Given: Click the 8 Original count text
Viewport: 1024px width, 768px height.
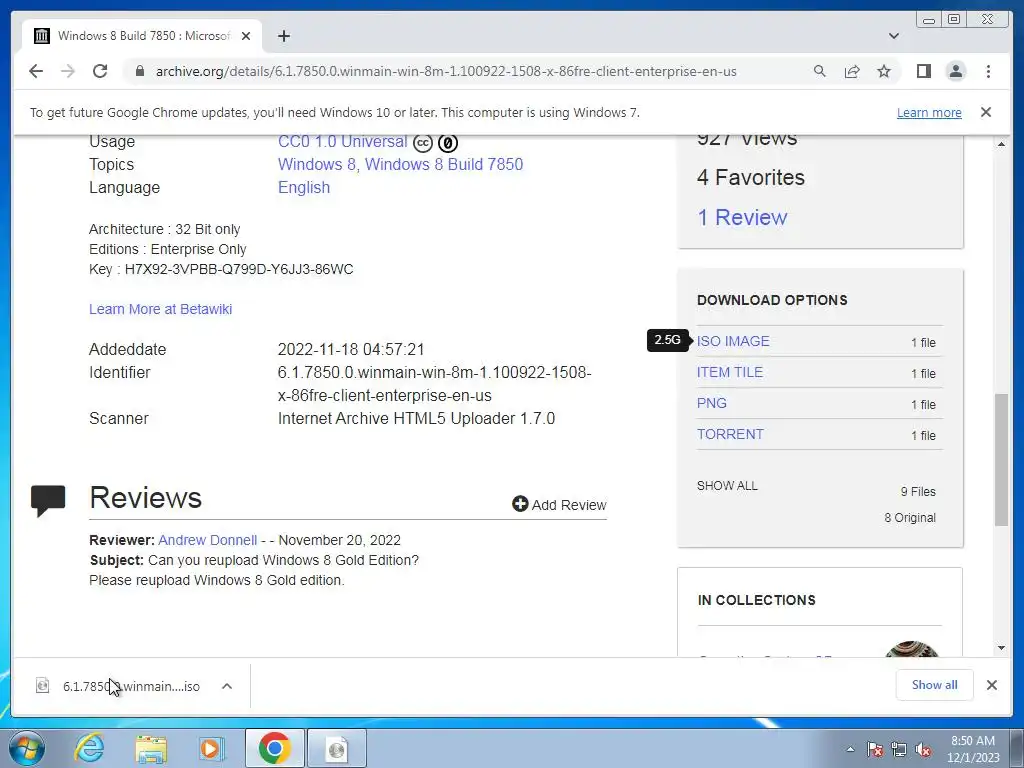Looking at the screenshot, I should [910, 518].
